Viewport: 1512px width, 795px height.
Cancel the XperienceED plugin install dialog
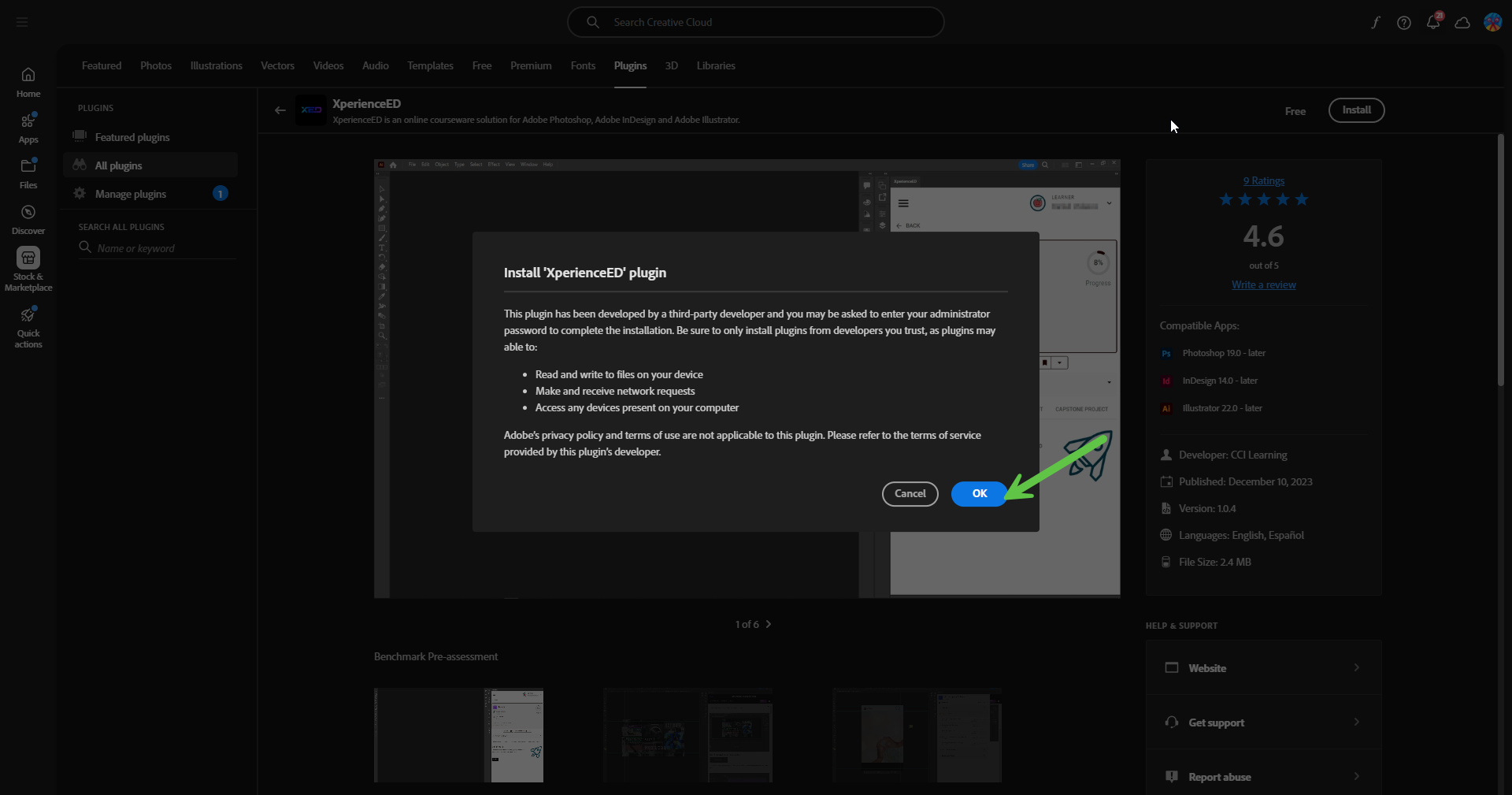910,494
